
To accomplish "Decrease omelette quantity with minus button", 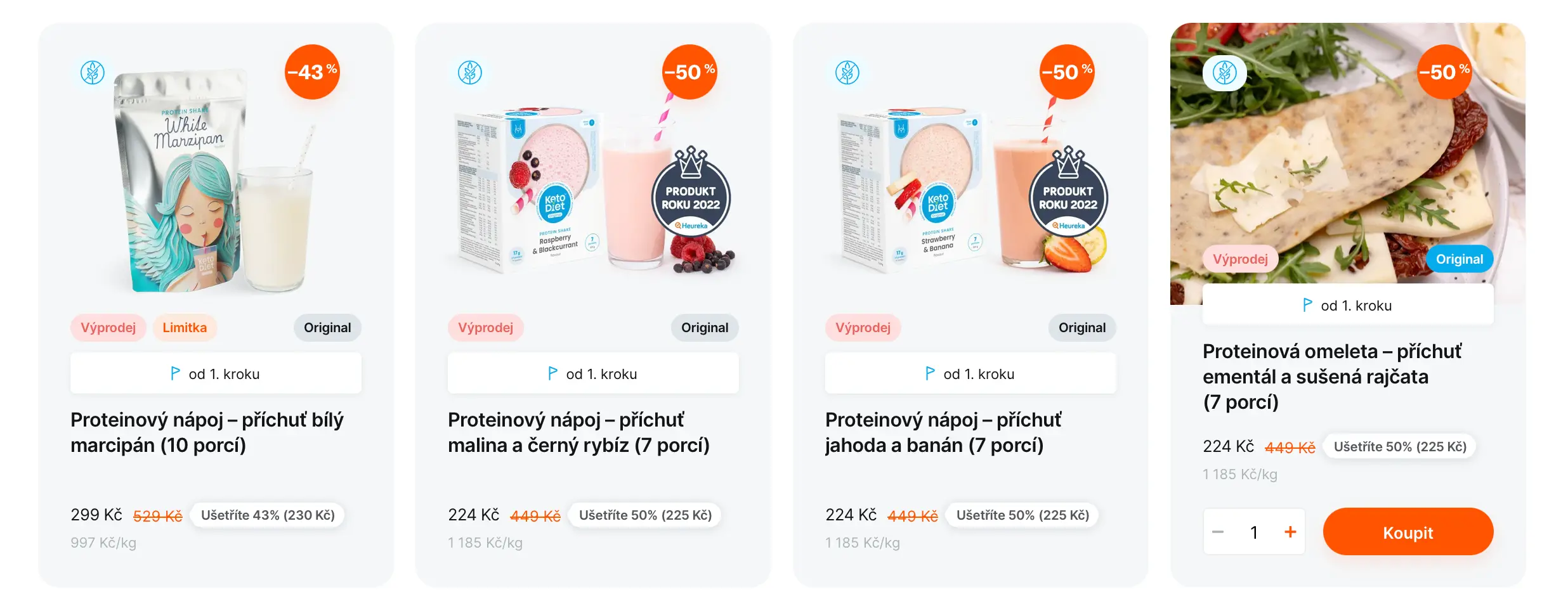I will (1218, 532).
